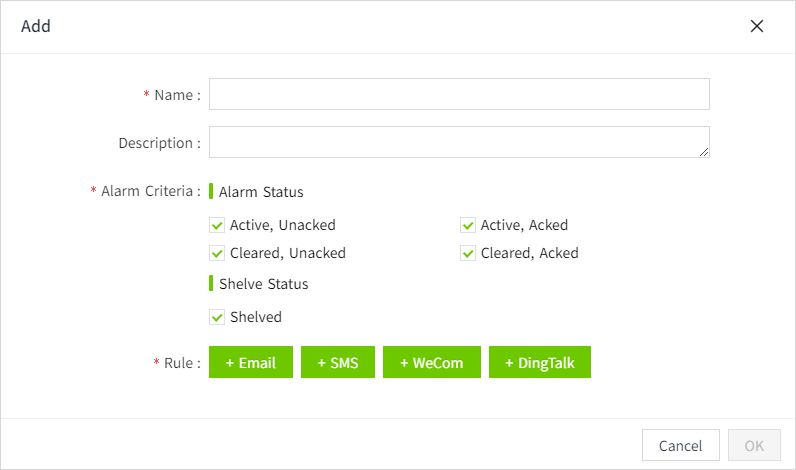Add an SMS notification rule
Image resolution: width=796 pixels, height=470 pixels.
pyautogui.click(x=338, y=362)
